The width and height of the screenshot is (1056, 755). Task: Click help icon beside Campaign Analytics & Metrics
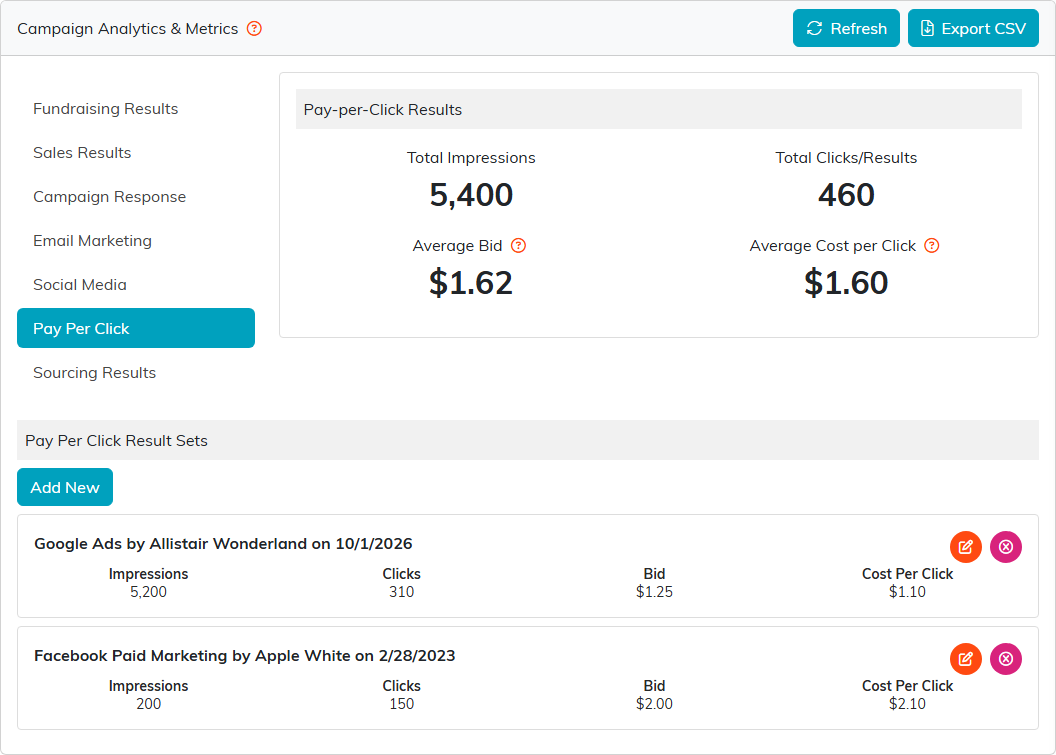coord(254,28)
